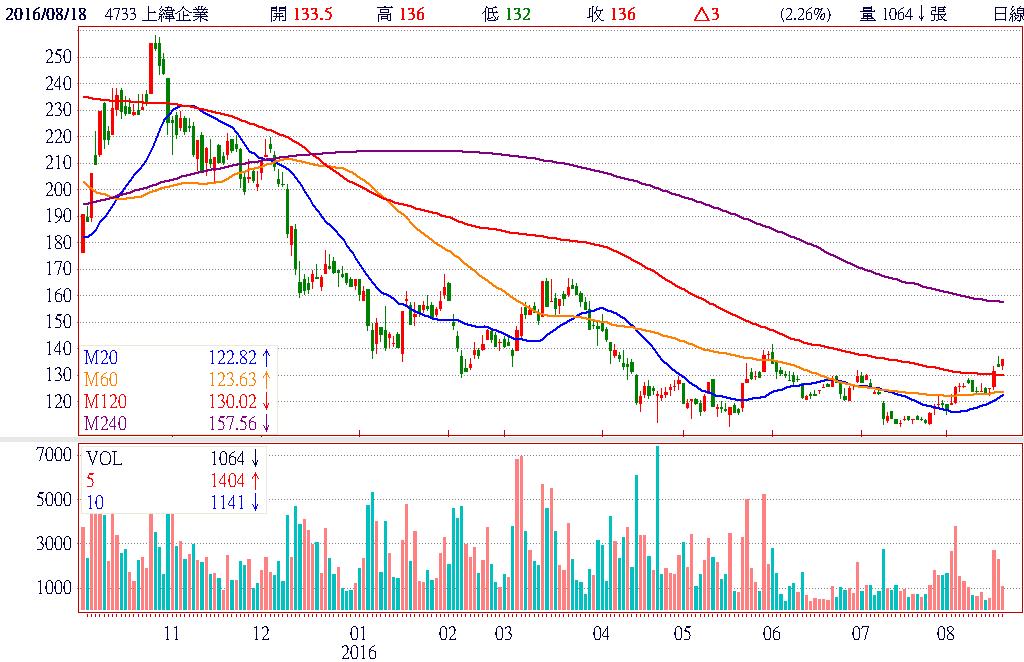Click the 08 month marker on time axis
The width and height of the screenshot is (1024, 662).
[x=946, y=633]
